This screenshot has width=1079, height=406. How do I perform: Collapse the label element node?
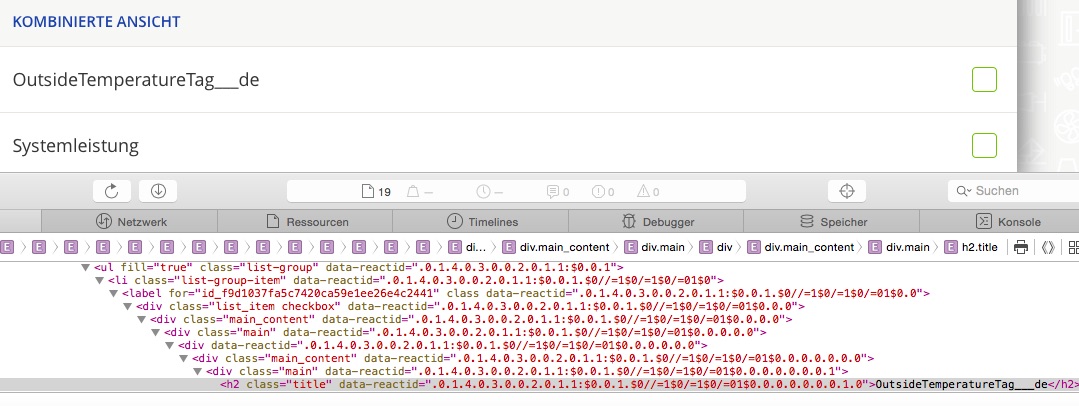click(113, 294)
